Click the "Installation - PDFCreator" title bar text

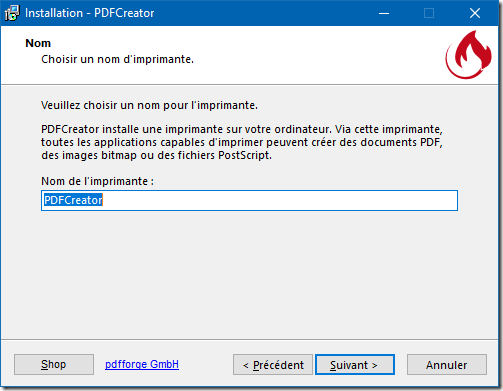(90, 13)
